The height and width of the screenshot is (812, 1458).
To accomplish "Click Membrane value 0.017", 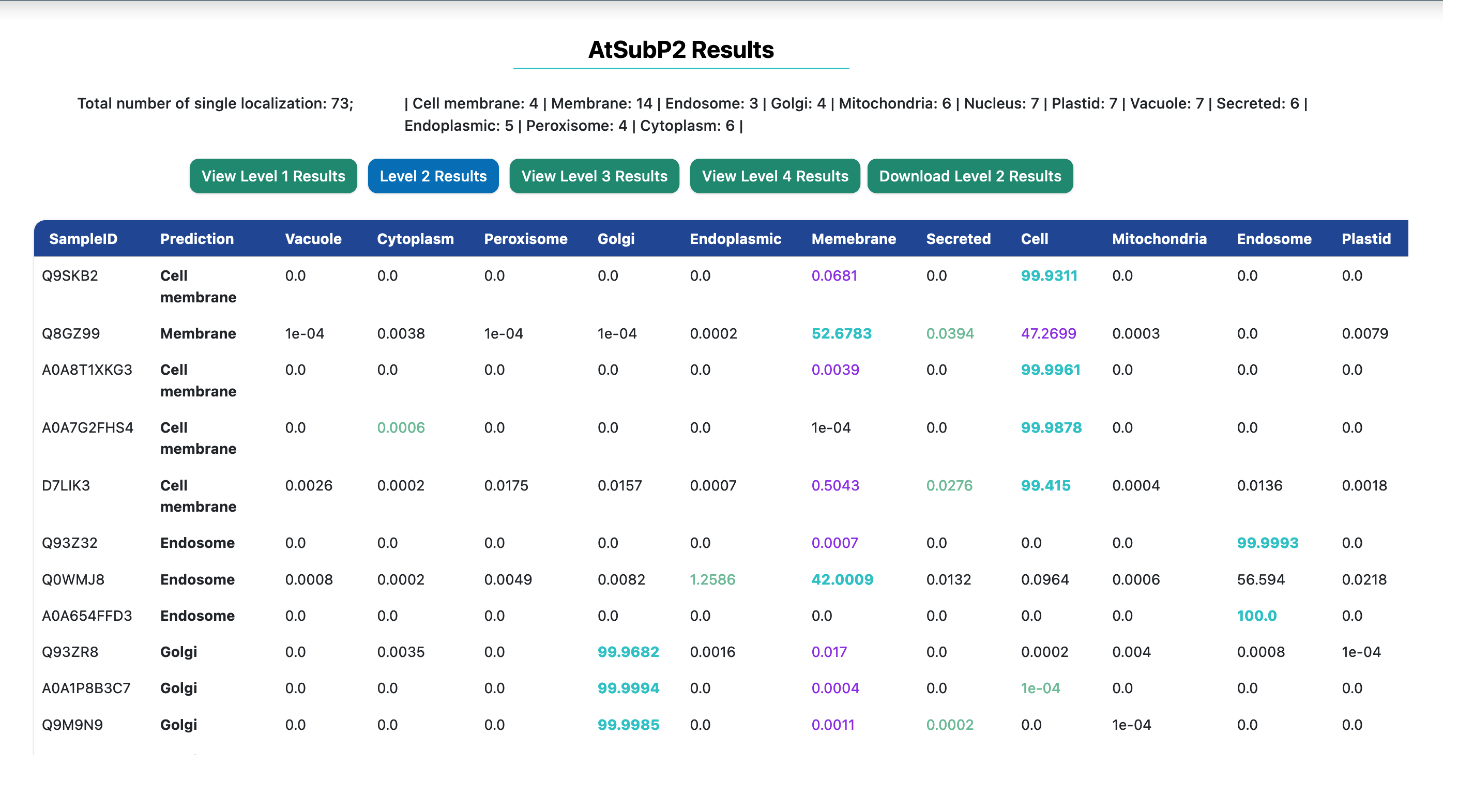I will tap(829, 652).
